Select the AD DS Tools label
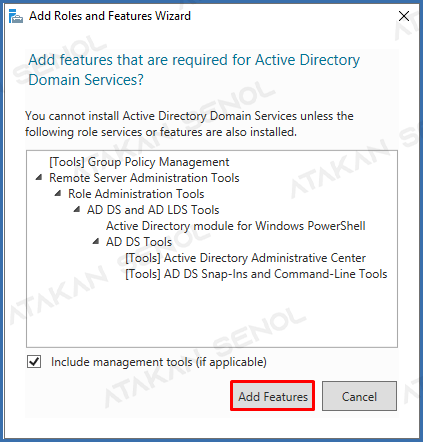Screen dimensions: 423x442 (139, 242)
